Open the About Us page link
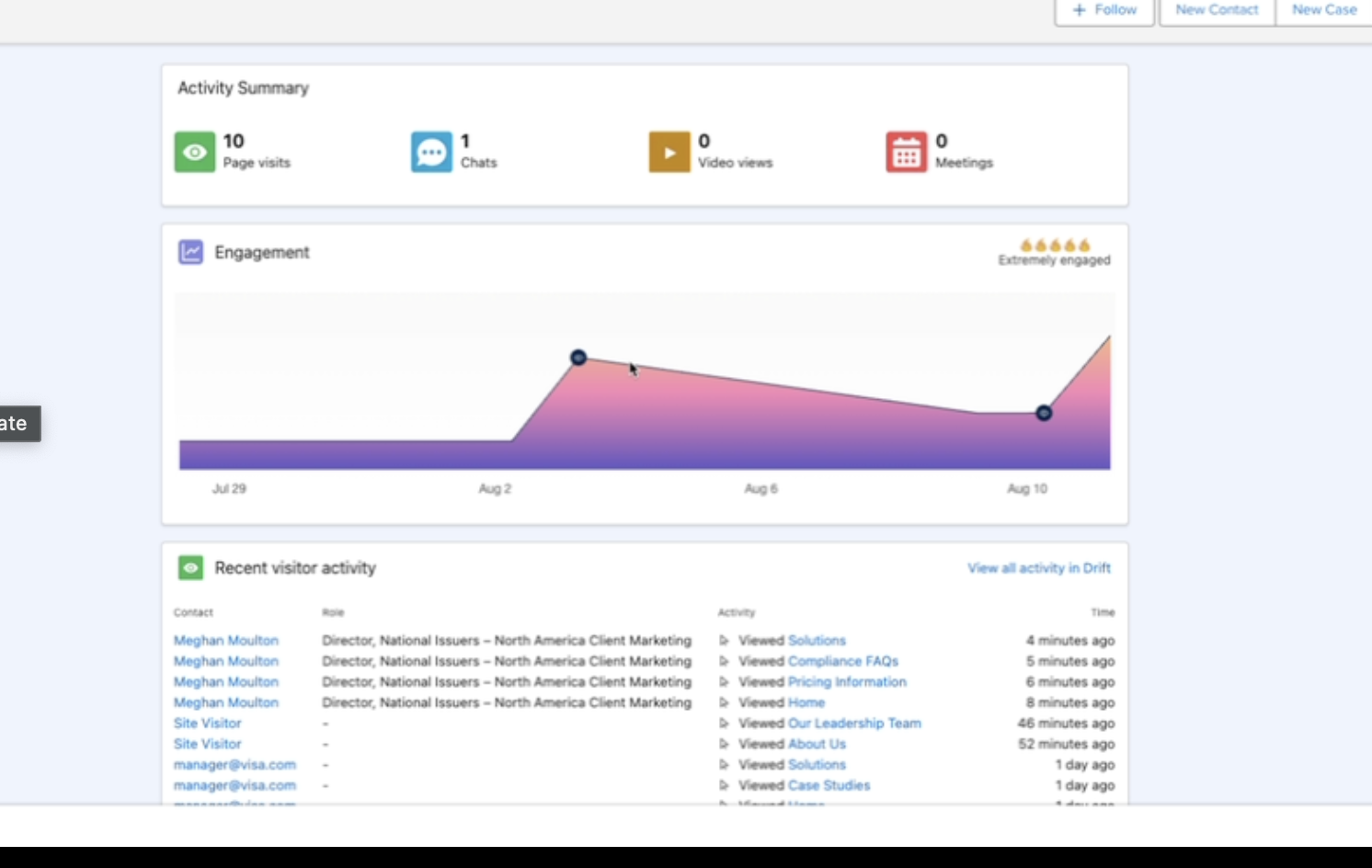Viewport: 1372px width, 868px height. click(817, 744)
